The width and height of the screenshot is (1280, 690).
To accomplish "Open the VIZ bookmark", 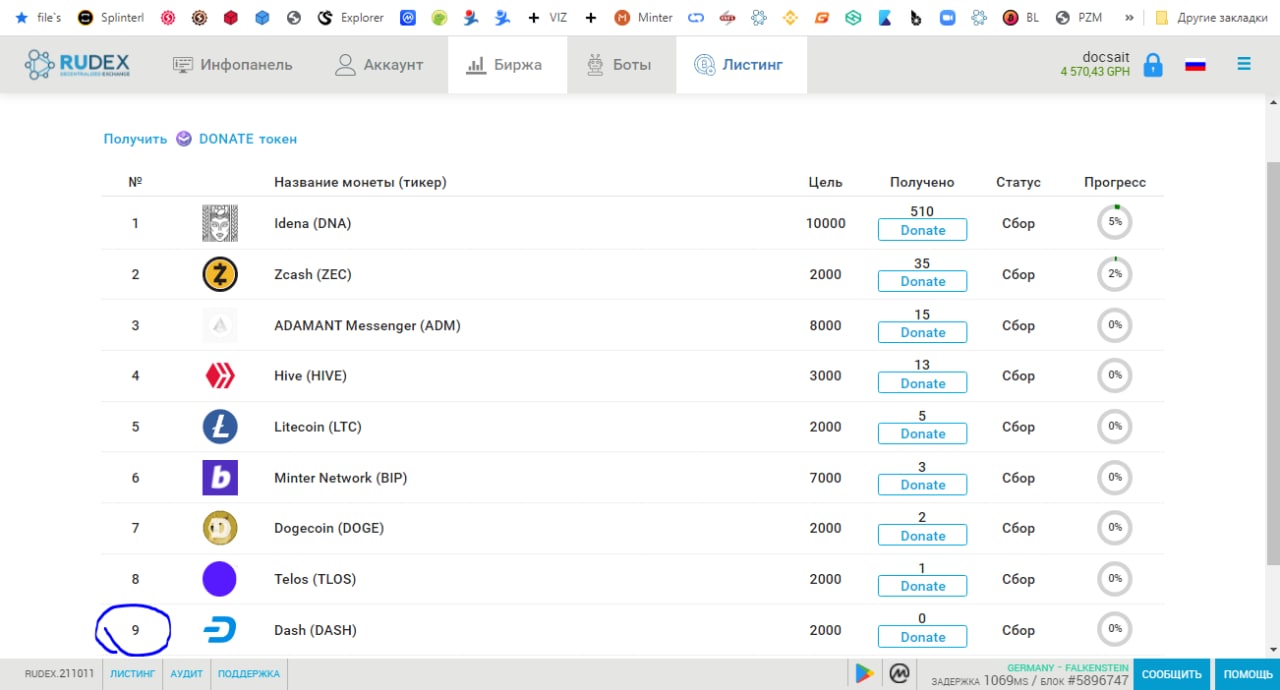I will coord(548,17).
